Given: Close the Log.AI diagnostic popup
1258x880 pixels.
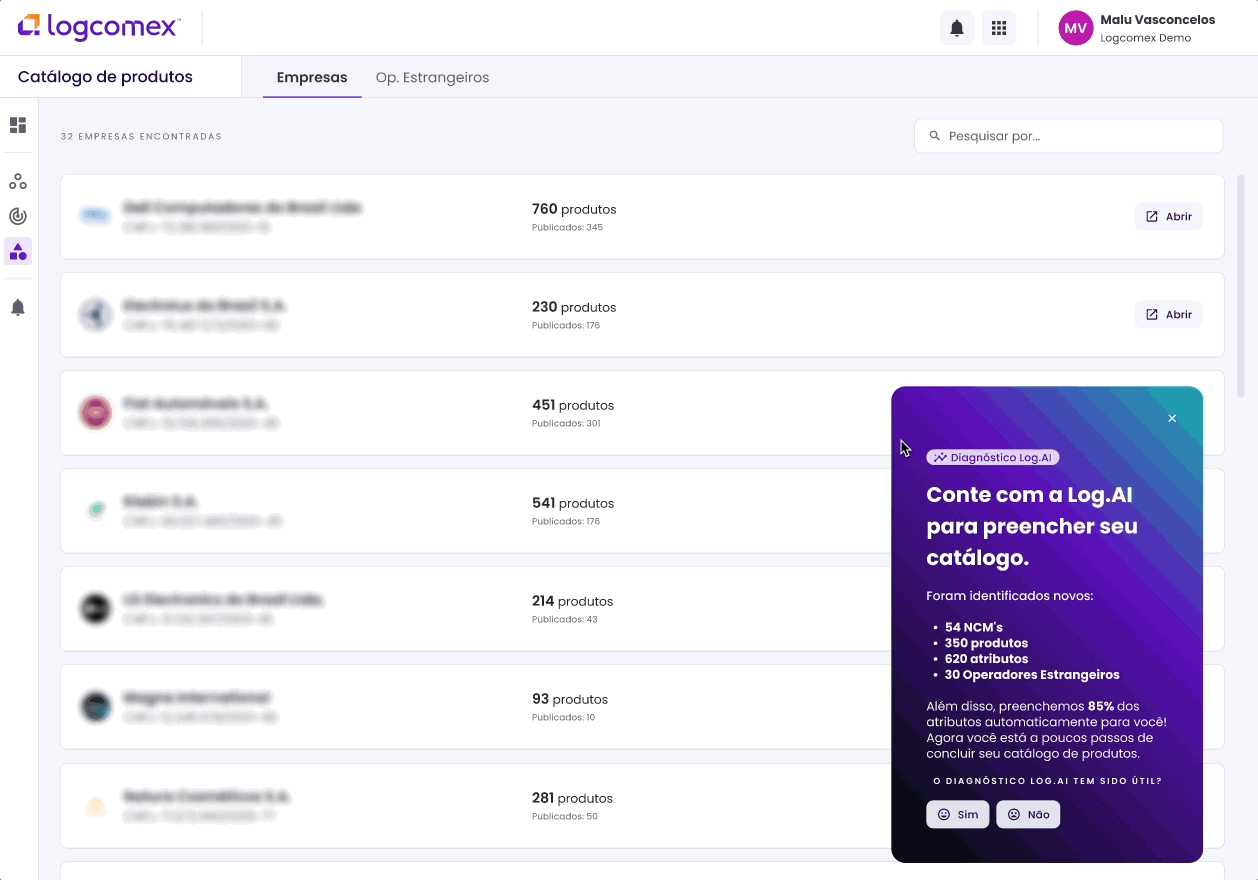Looking at the screenshot, I should tap(1172, 418).
